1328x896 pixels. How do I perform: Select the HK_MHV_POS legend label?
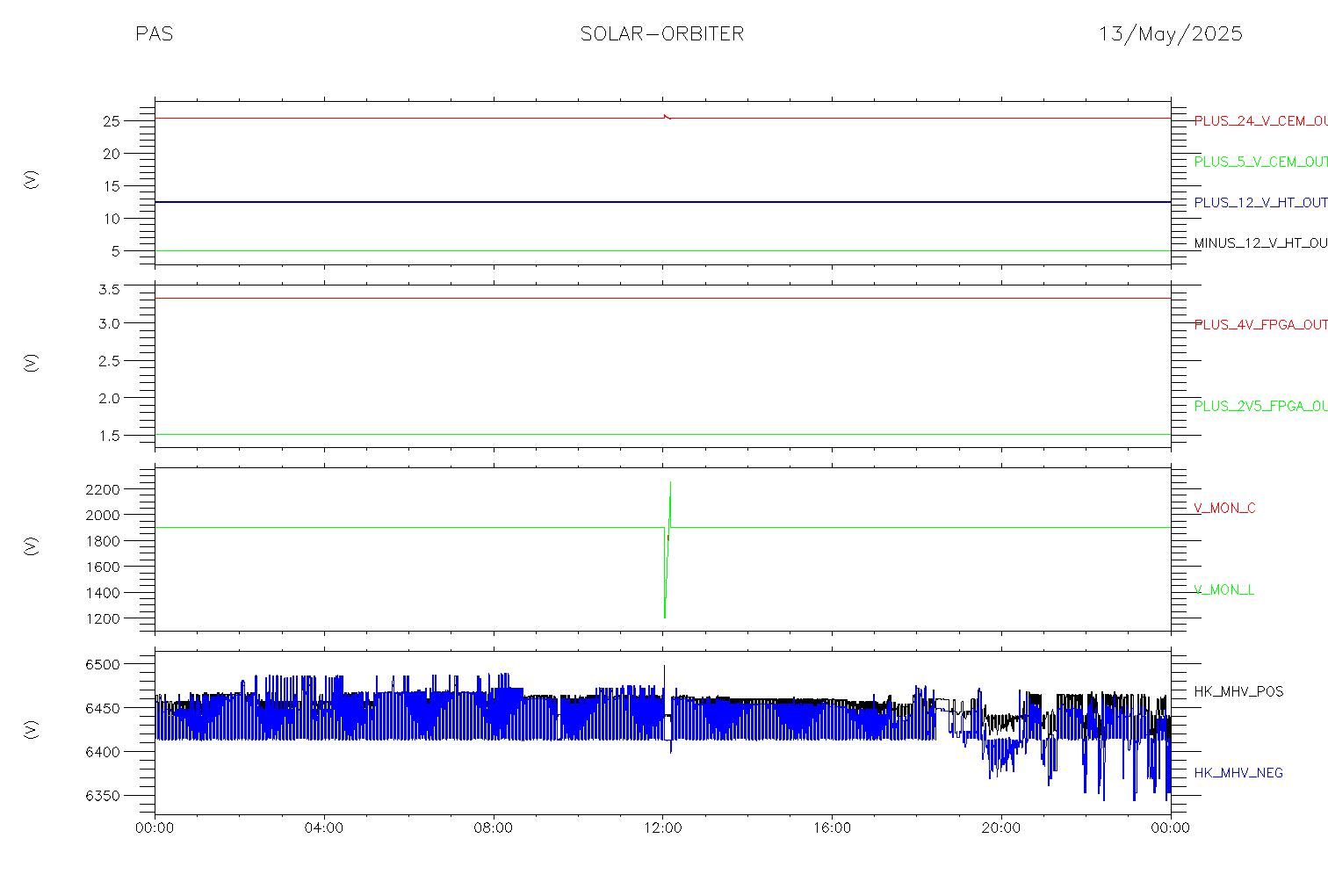click(1238, 692)
